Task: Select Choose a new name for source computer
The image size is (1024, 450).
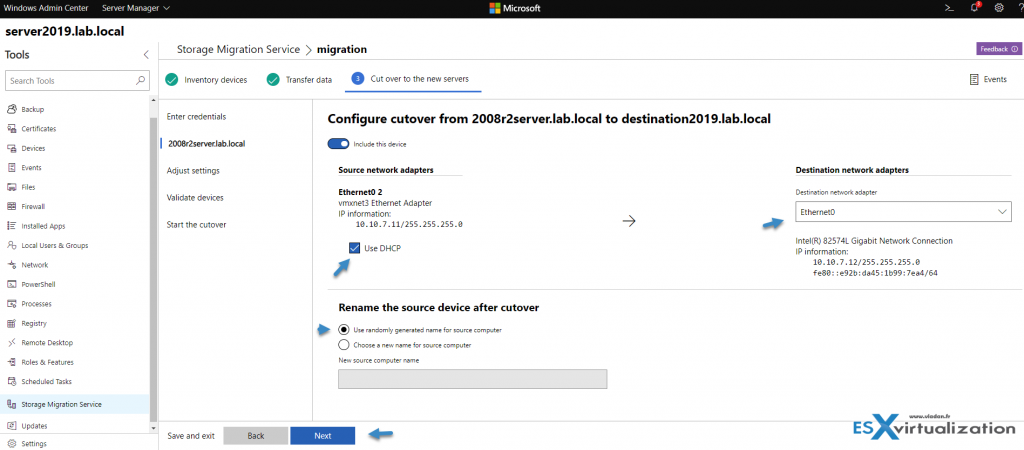Action: pyautogui.click(x=344, y=345)
